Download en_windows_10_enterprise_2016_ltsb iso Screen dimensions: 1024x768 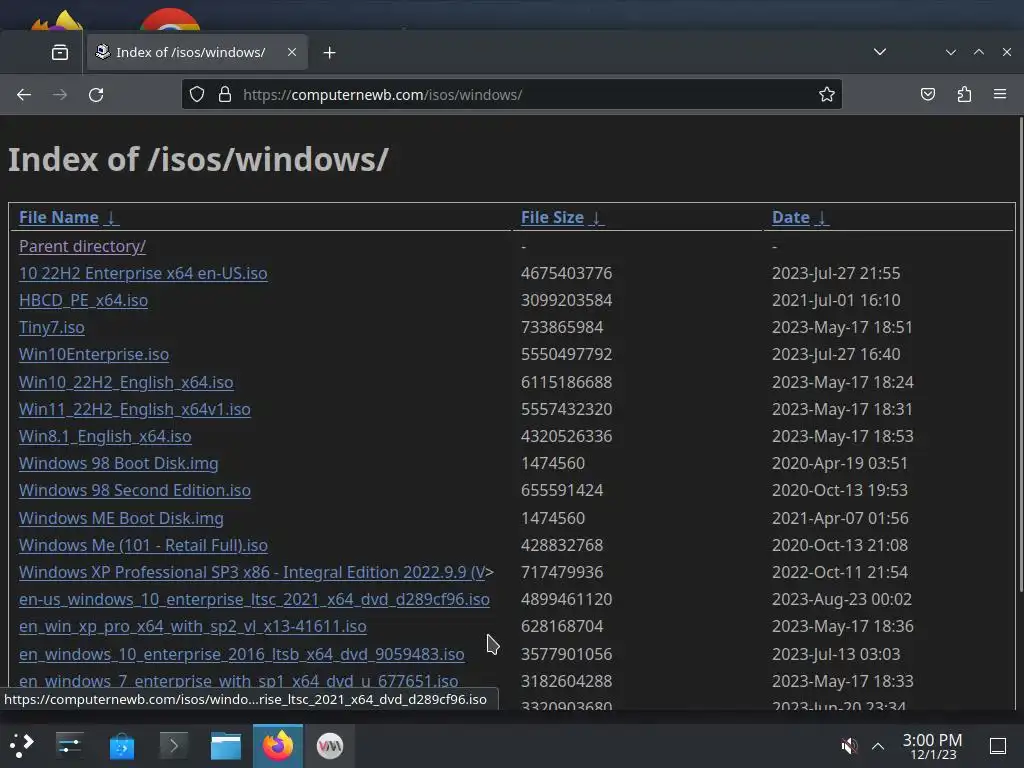[x=242, y=654]
